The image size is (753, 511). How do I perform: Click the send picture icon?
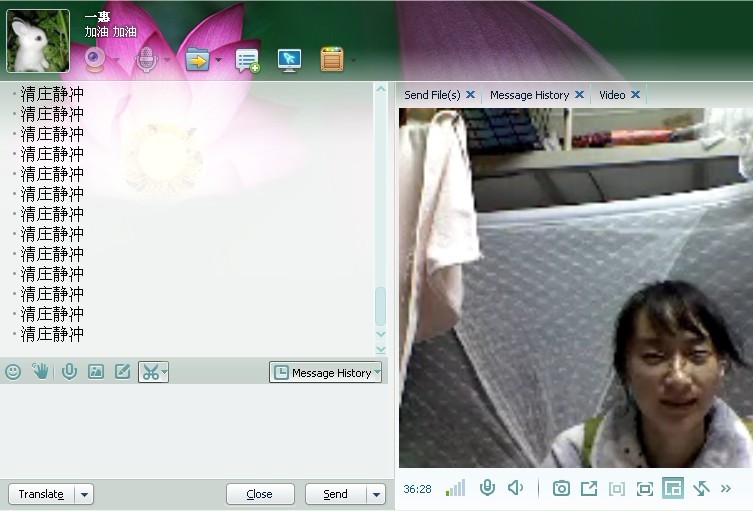96,372
